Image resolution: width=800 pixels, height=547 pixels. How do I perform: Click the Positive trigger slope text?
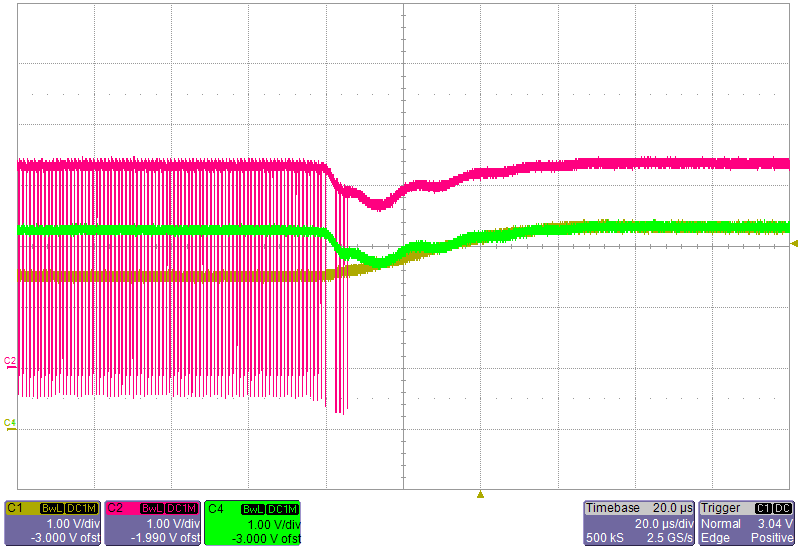[x=772, y=538]
